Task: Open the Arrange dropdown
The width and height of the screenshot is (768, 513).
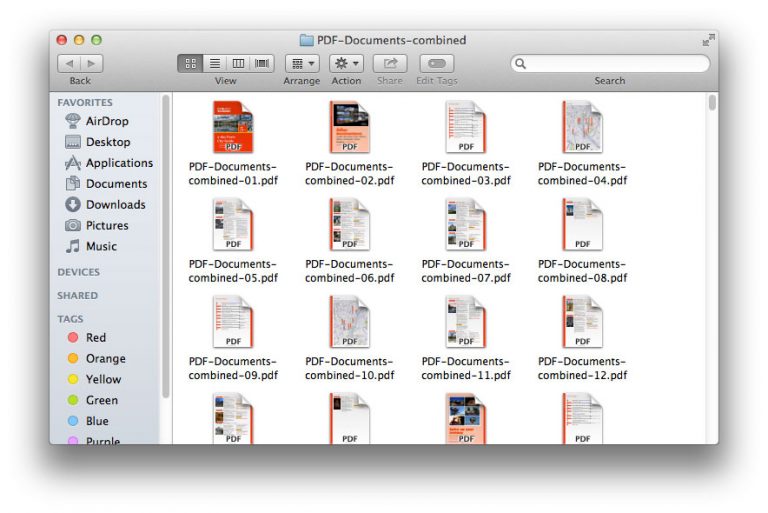Action: [302, 63]
